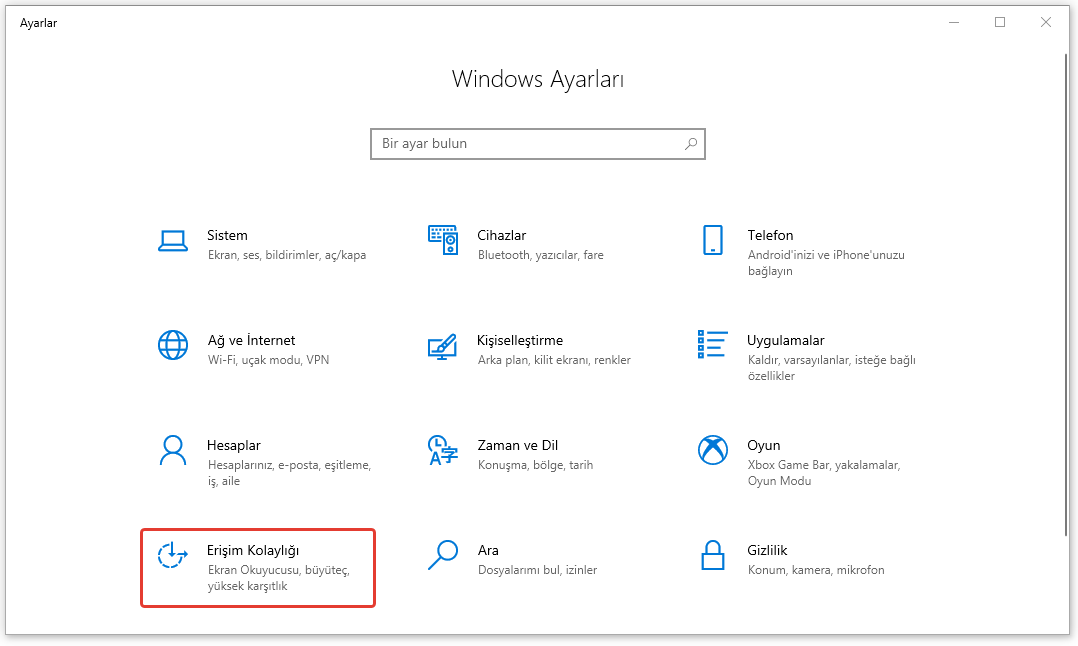Viewport: 1078px width, 646px height.
Task: Select the Gizlilik padlock icon
Action: pos(712,555)
